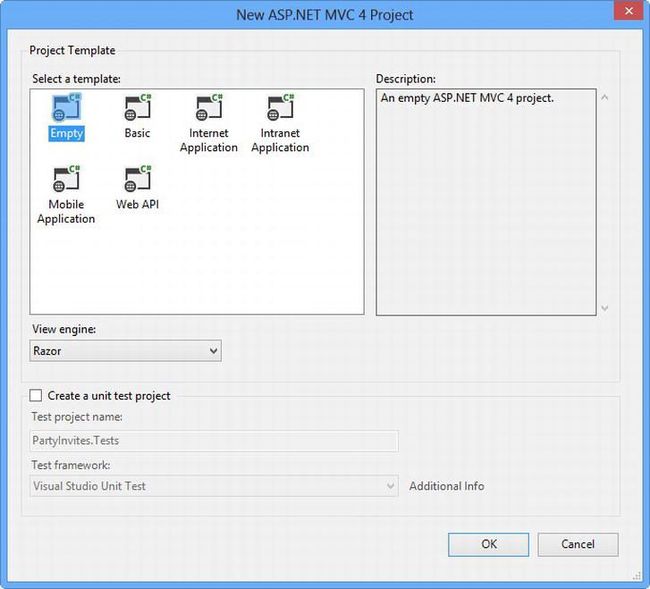Enable Create a unit test project checkbox
Image resolution: width=650 pixels, height=589 pixels.
[36, 395]
